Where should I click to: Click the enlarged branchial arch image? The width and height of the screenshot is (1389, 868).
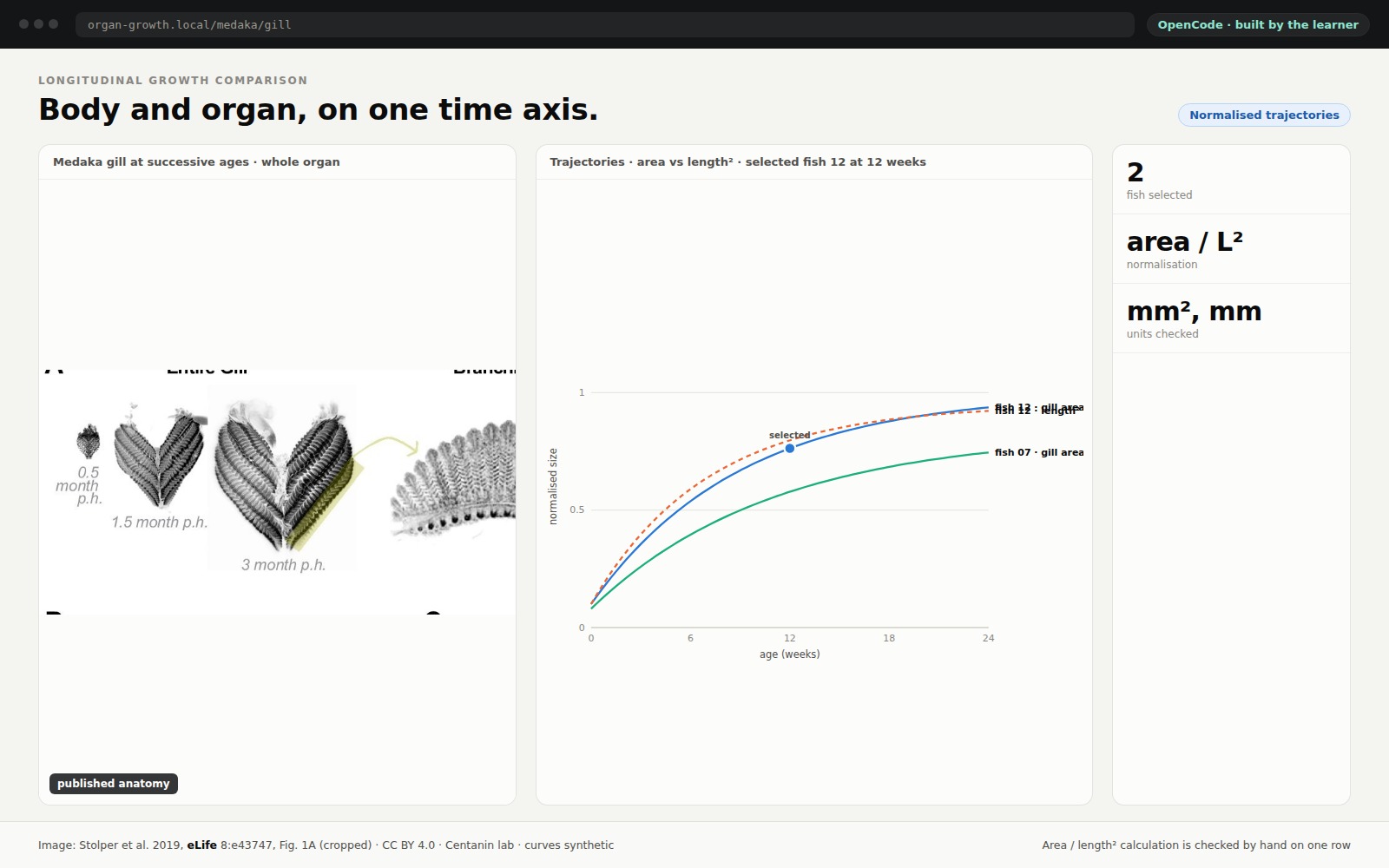pos(452,480)
